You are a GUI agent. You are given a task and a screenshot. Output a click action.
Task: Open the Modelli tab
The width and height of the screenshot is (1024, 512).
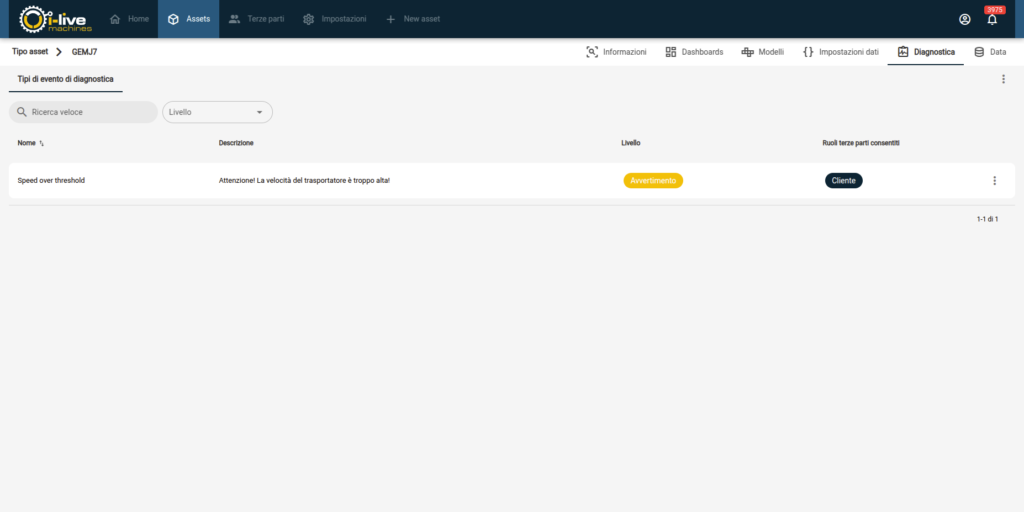pos(762,51)
